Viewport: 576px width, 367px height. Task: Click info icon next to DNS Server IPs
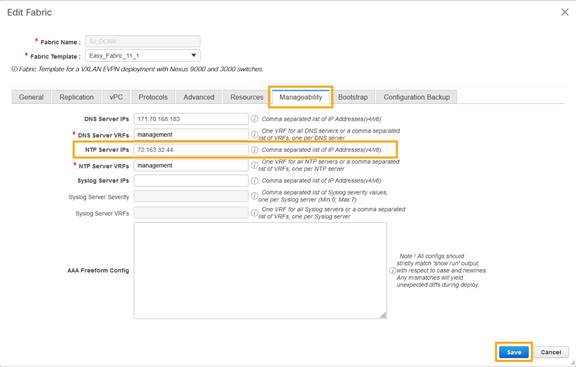pyautogui.click(x=254, y=119)
